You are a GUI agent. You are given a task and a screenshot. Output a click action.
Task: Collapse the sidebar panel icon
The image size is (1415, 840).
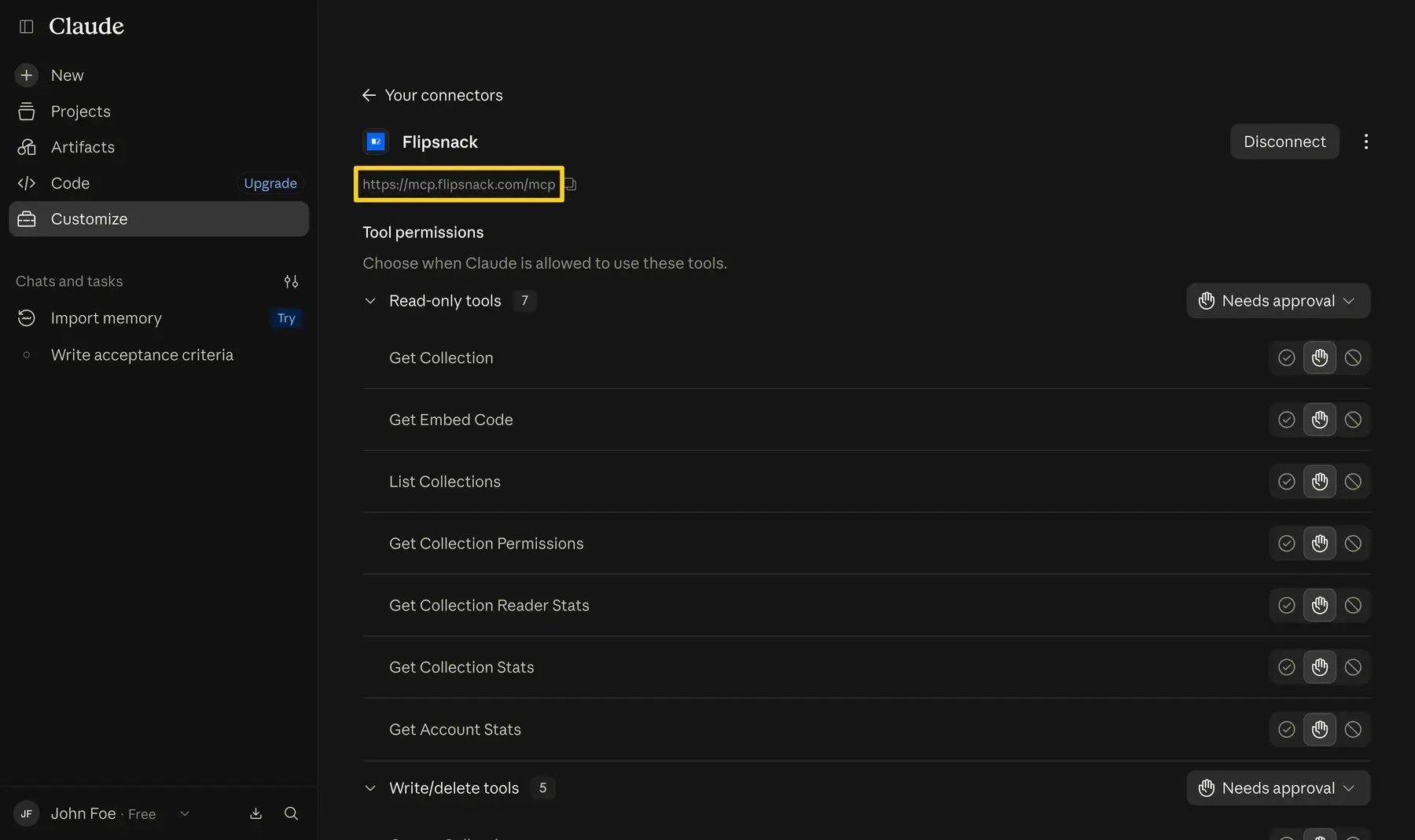pos(26,27)
